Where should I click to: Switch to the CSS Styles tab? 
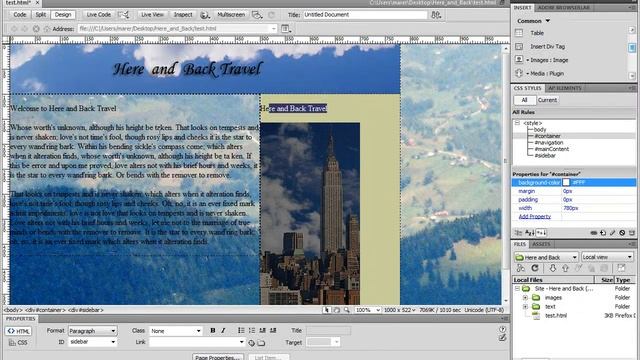[x=527, y=88]
